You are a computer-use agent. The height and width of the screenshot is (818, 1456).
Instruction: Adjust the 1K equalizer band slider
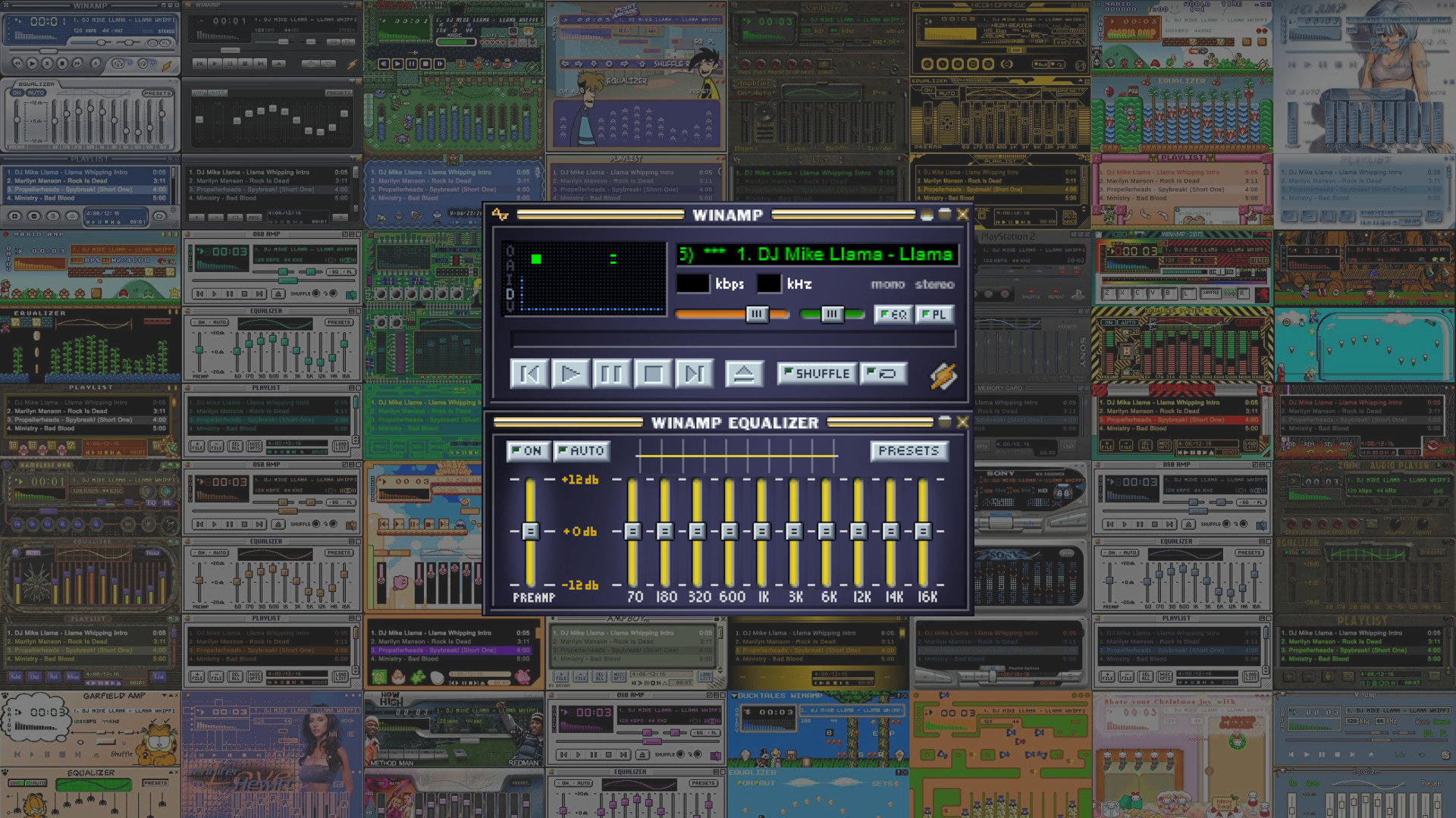pyautogui.click(x=761, y=531)
